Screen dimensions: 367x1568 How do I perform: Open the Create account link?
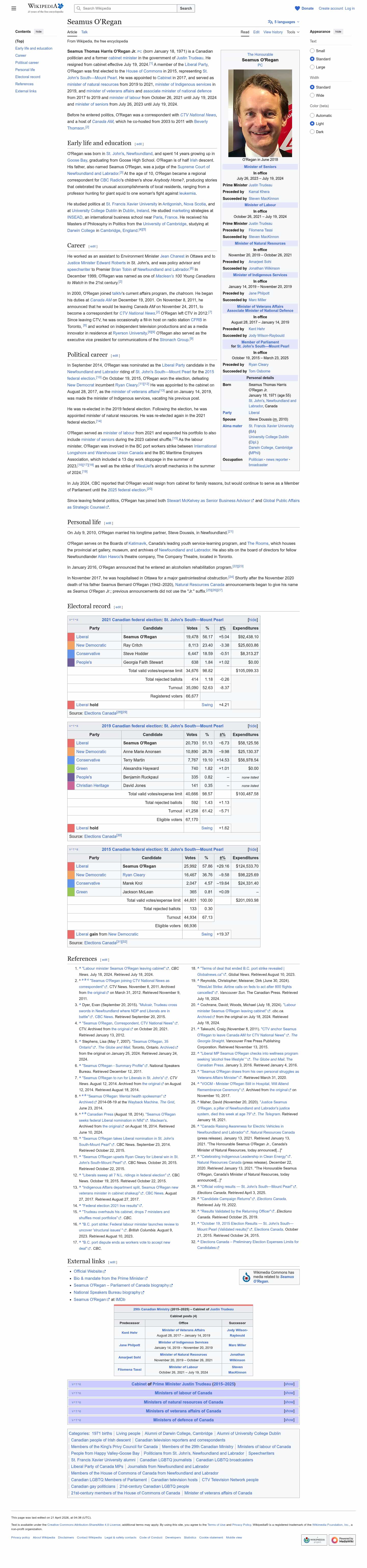click(330, 8)
